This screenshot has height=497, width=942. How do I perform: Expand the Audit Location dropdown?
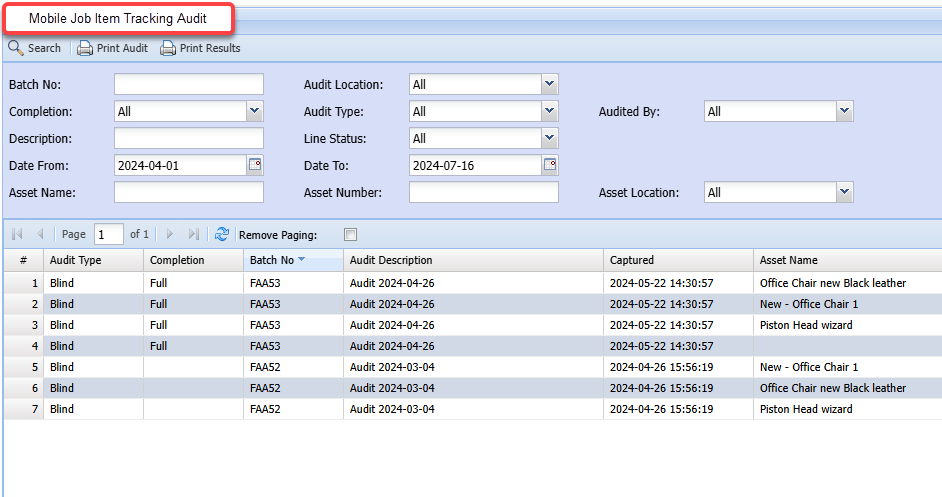[549, 85]
